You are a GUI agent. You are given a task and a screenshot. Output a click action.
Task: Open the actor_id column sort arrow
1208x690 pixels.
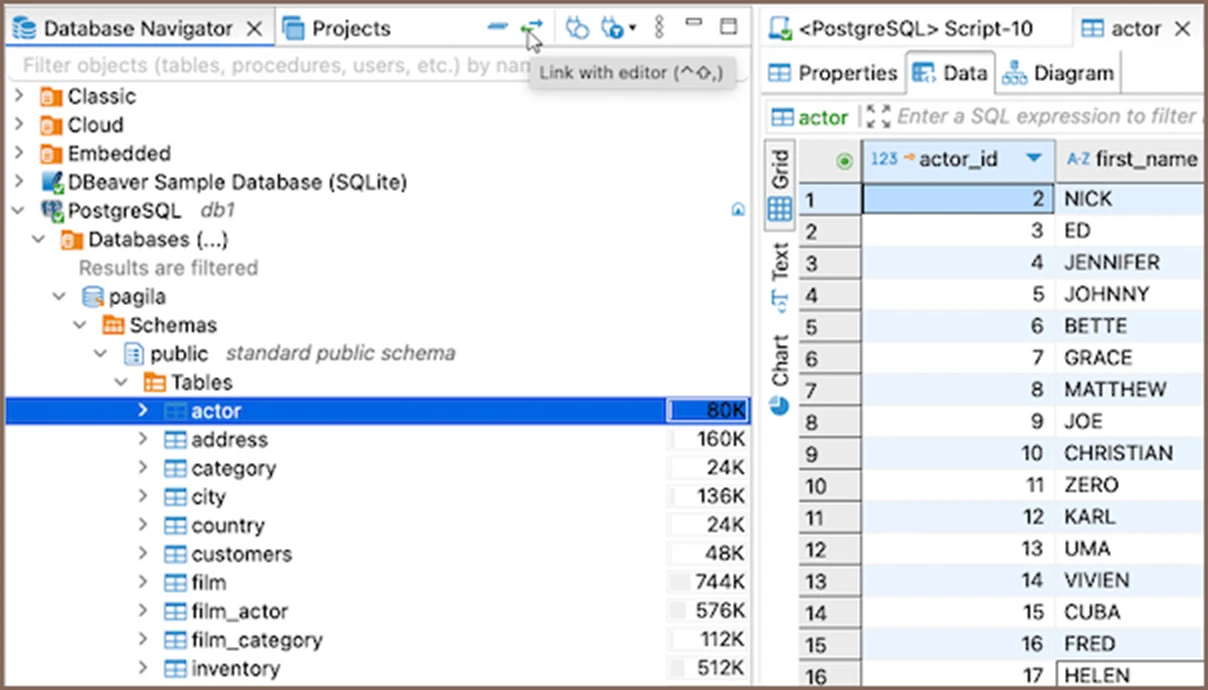coord(1034,160)
